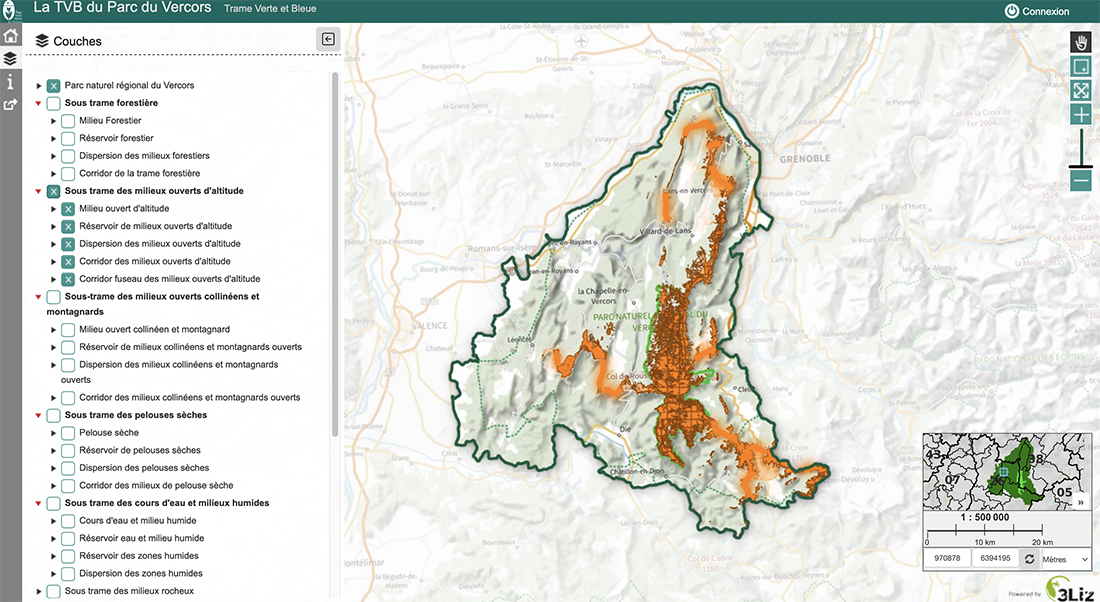
Task: Disable Milieu ouvert d'altitude layer
Action: click(x=66, y=208)
